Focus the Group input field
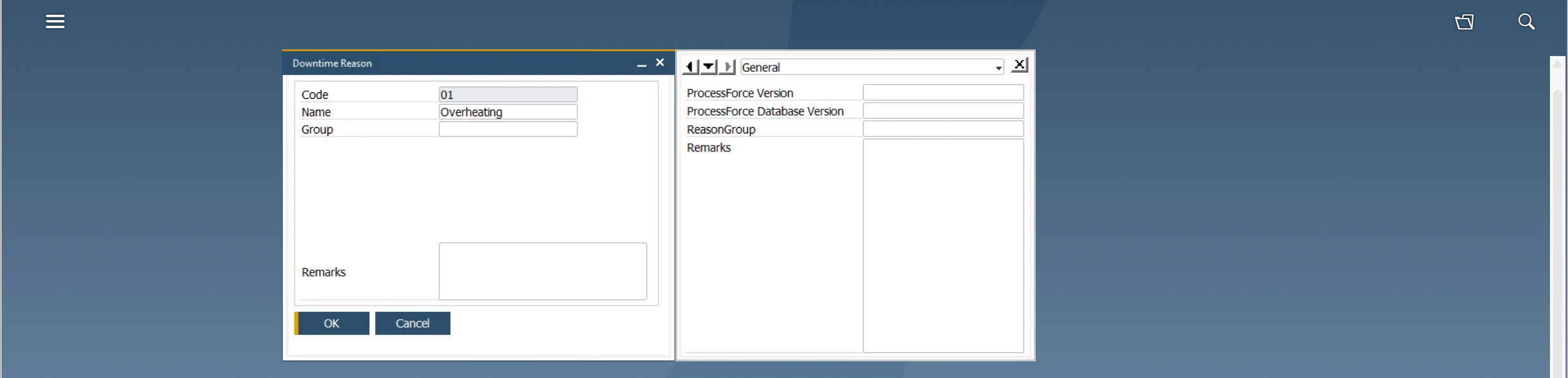The image size is (1568, 378). pos(508,129)
